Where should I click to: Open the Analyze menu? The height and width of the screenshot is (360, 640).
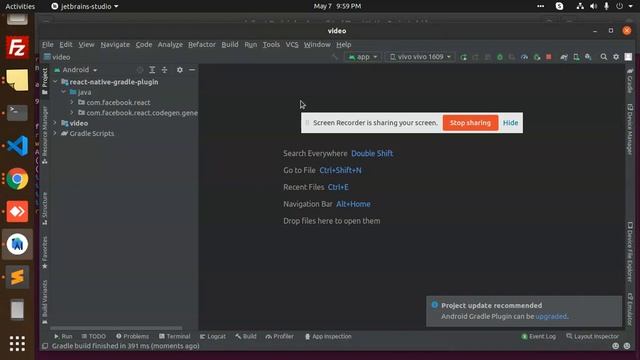coord(170,44)
